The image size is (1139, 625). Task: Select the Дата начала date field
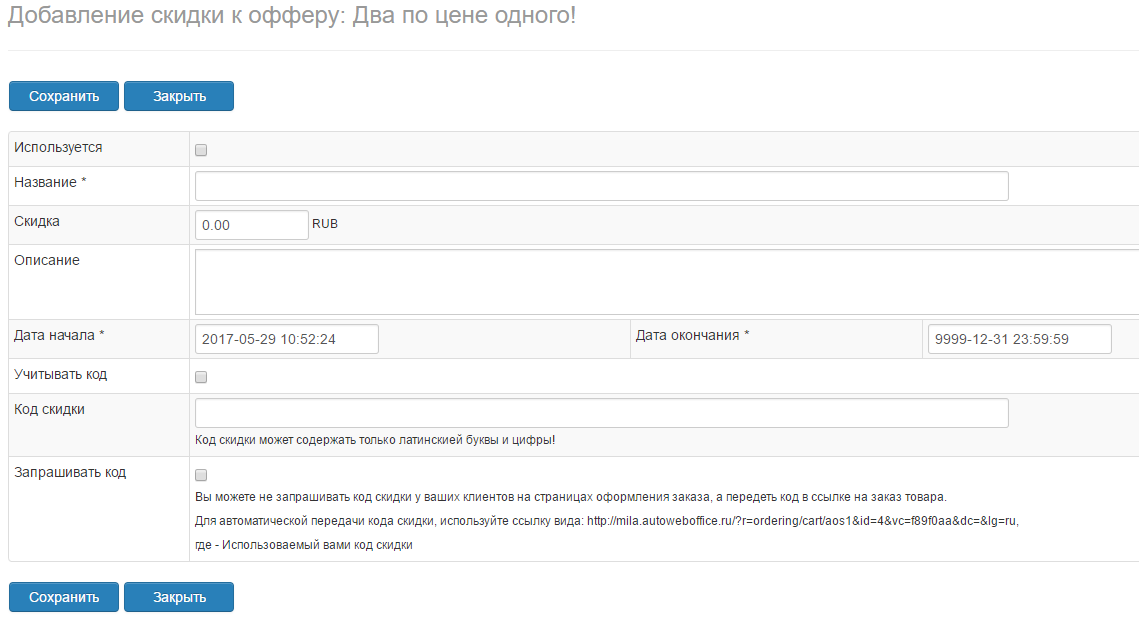(x=287, y=339)
